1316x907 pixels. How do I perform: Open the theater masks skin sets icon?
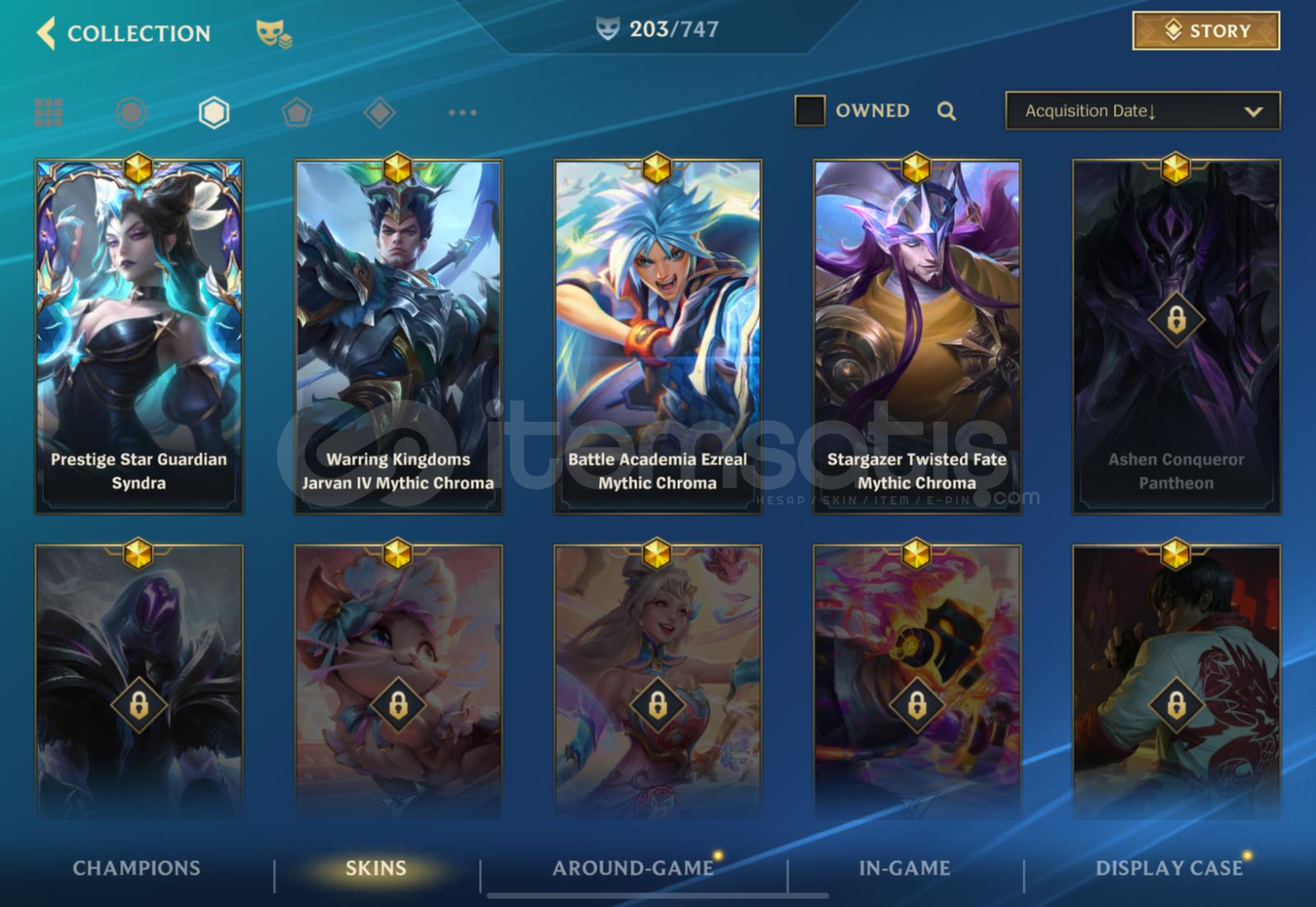click(274, 34)
